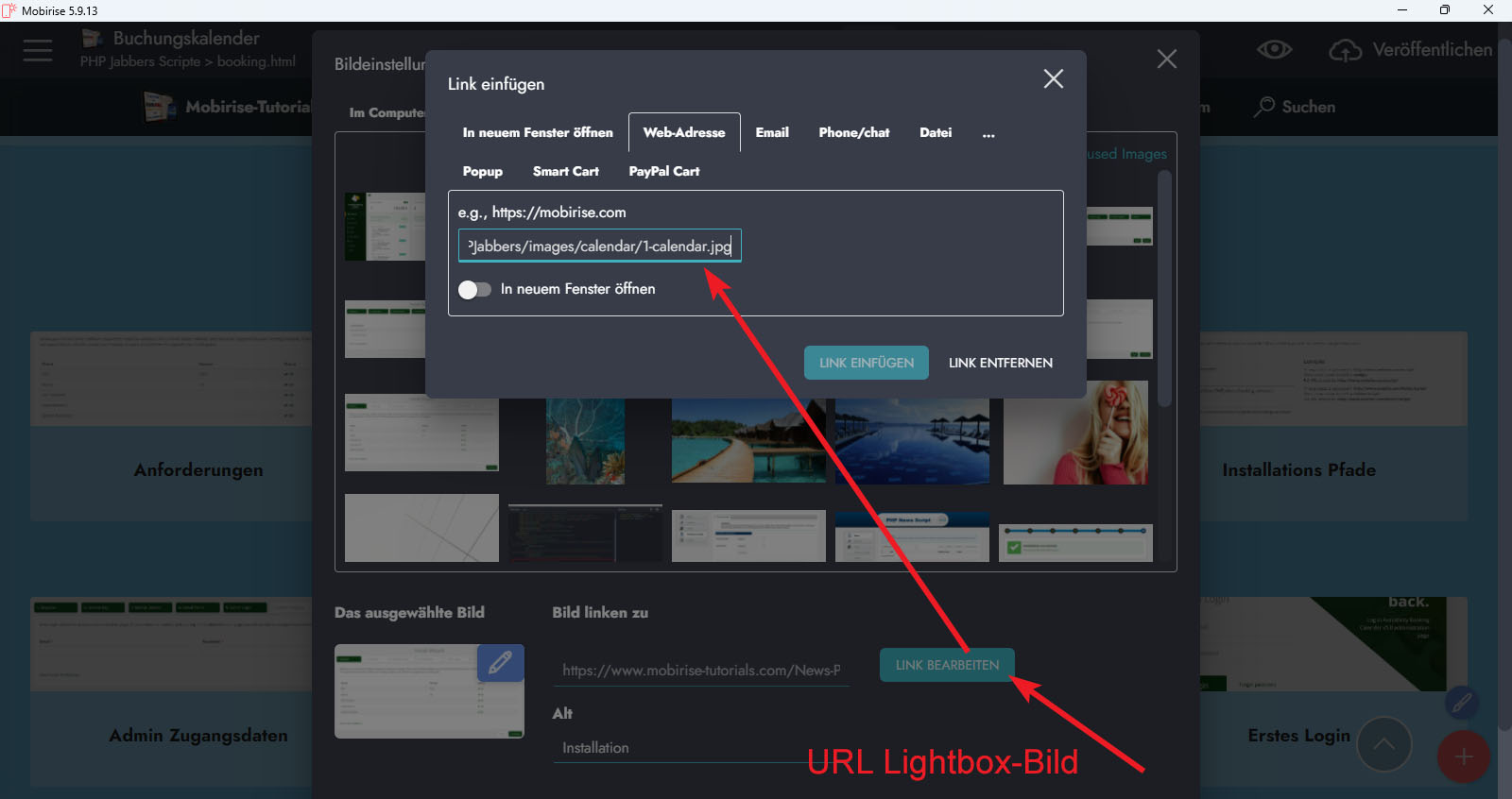Click LINK ENTFERNEN to remove the link

click(x=1000, y=363)
